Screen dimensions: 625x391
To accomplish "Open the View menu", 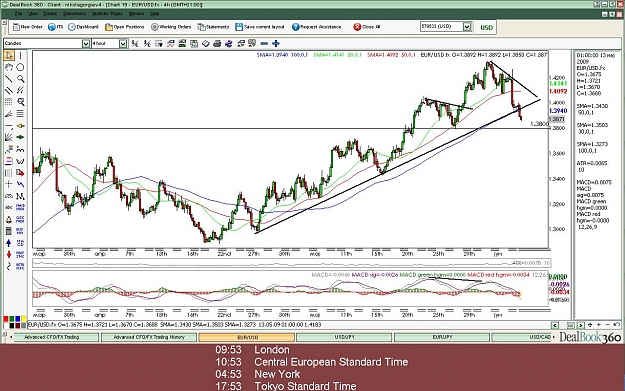I will 33,14.
